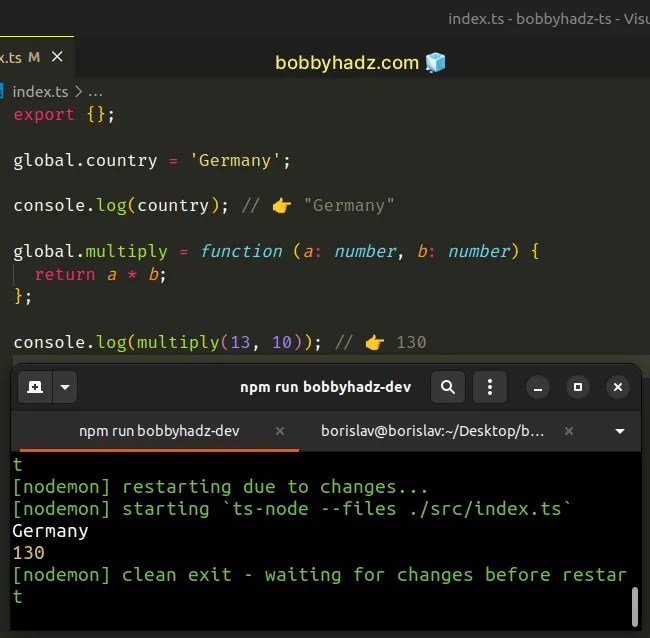Screen dimensions: 650x638
Task: Select the index.ts editor tab
Action: (x=36, y=57)
